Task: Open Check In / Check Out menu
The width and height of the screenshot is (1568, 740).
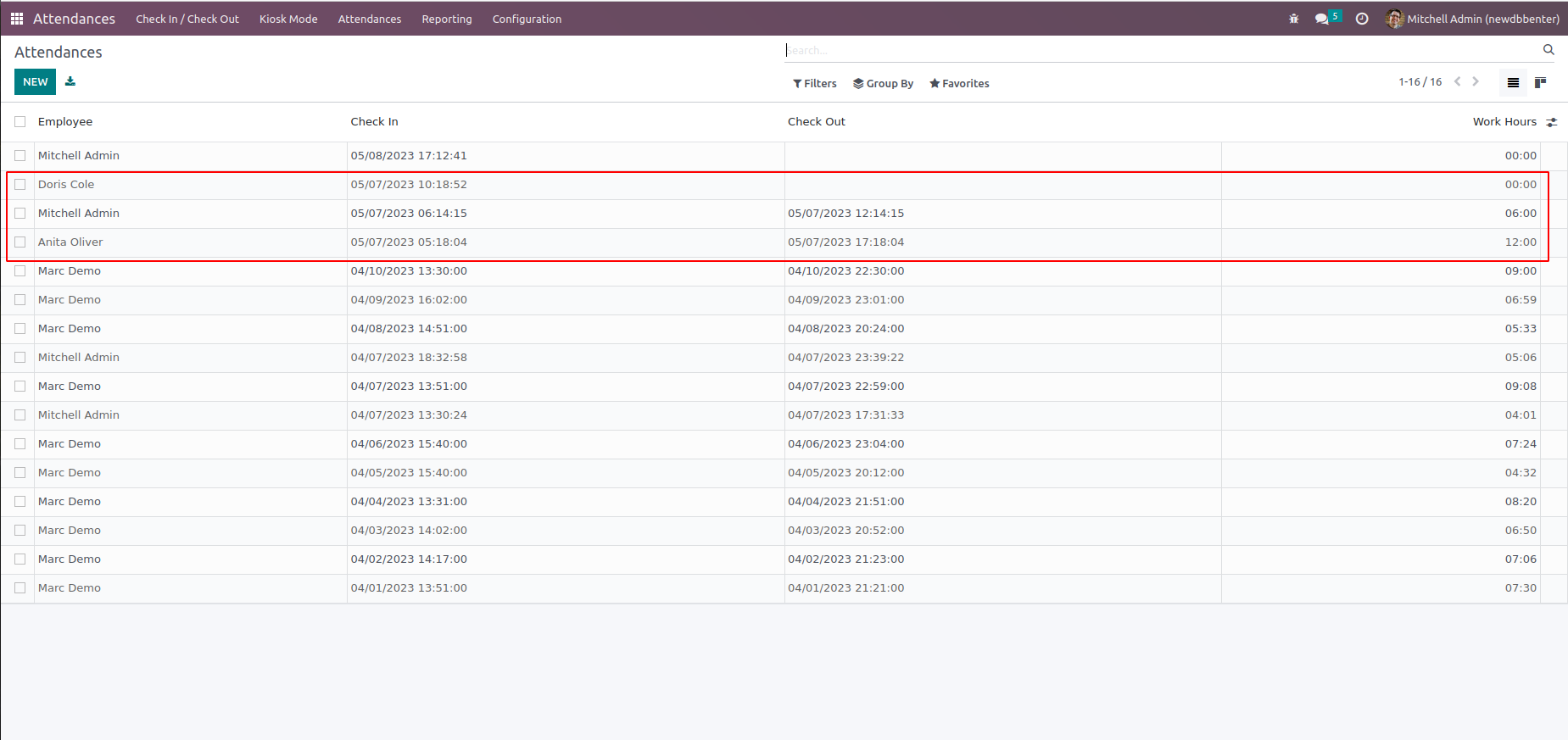Action: pos(187,19)
